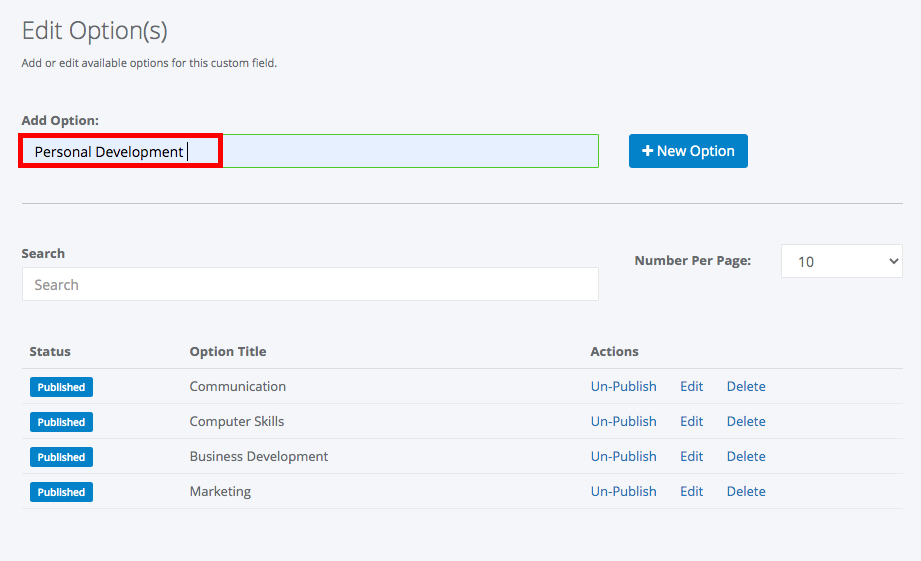Image resolution: width=921 pixels, height=561 pixels.
Task: Click the Published badge for Computer Skills
Action: click(x=61, y=422)
